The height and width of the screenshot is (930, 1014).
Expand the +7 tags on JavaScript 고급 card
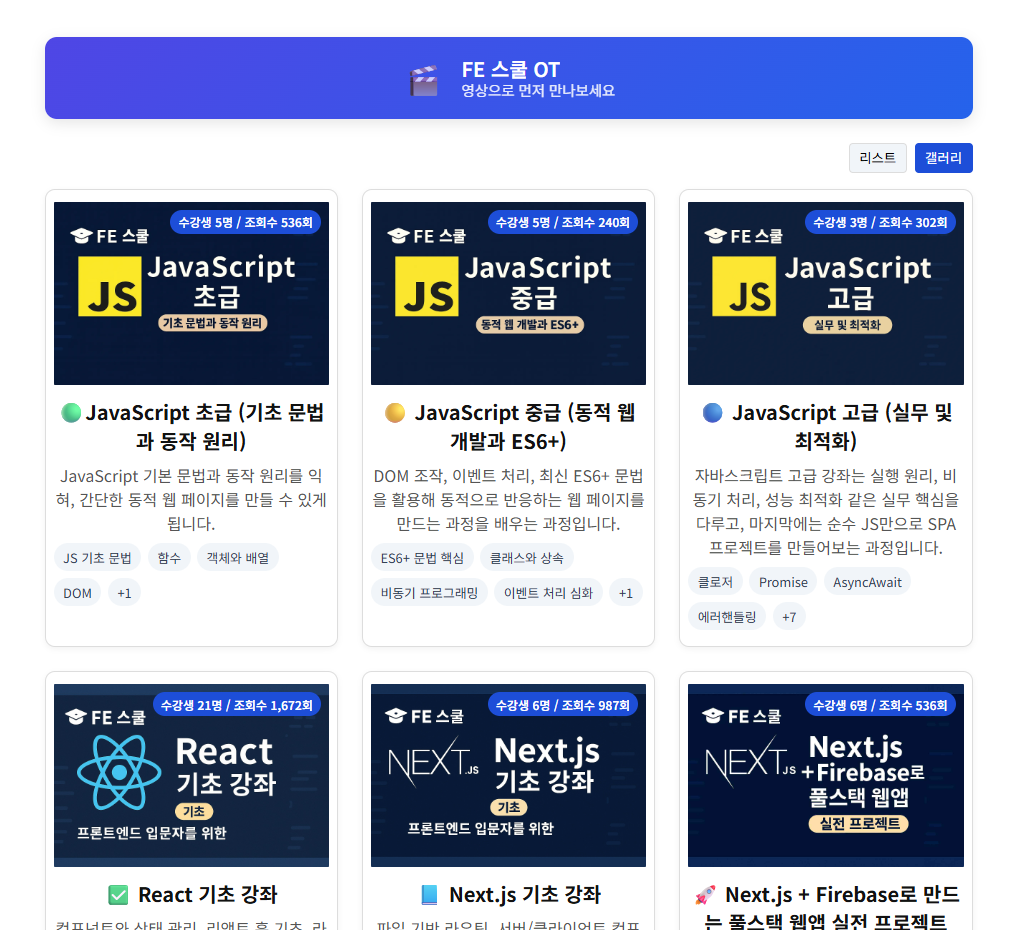click(x=789, y=617)
